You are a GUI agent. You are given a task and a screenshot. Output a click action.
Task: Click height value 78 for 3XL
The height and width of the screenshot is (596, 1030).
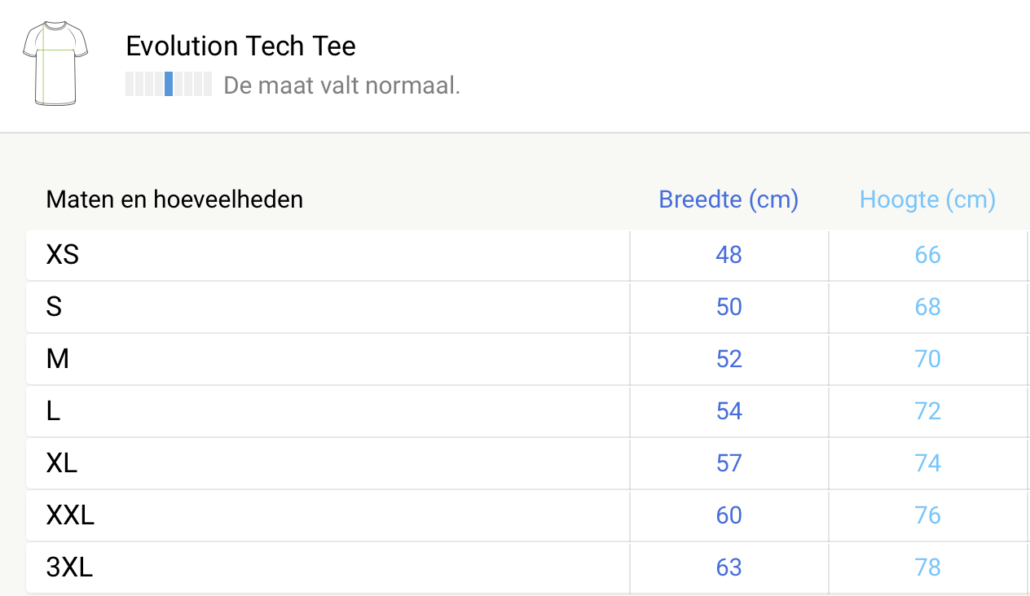pyautogui.click(x=928, y=568)
